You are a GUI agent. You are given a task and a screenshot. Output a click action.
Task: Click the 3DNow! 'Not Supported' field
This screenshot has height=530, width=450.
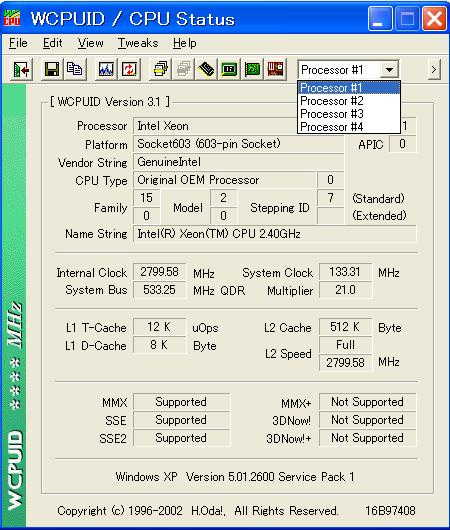click(368, 420)
